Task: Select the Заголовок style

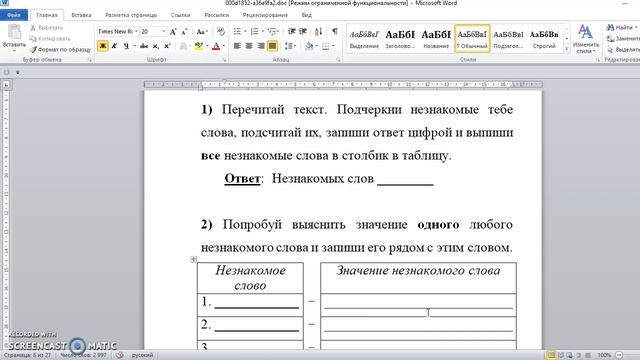Action: (x=400, y=38)
